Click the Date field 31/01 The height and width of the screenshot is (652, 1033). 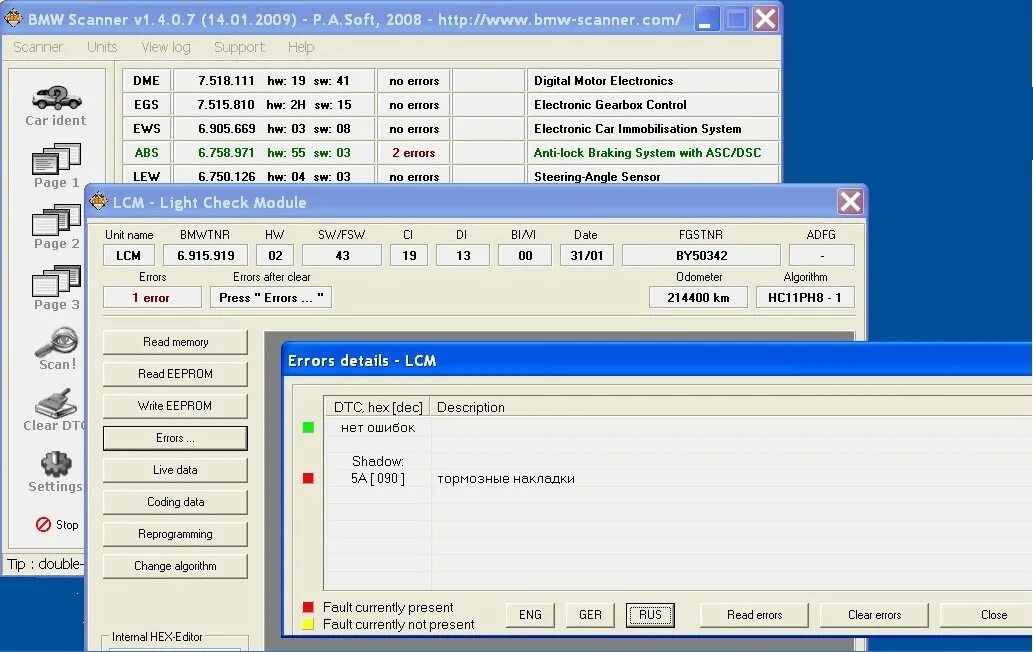coord(586,256)
